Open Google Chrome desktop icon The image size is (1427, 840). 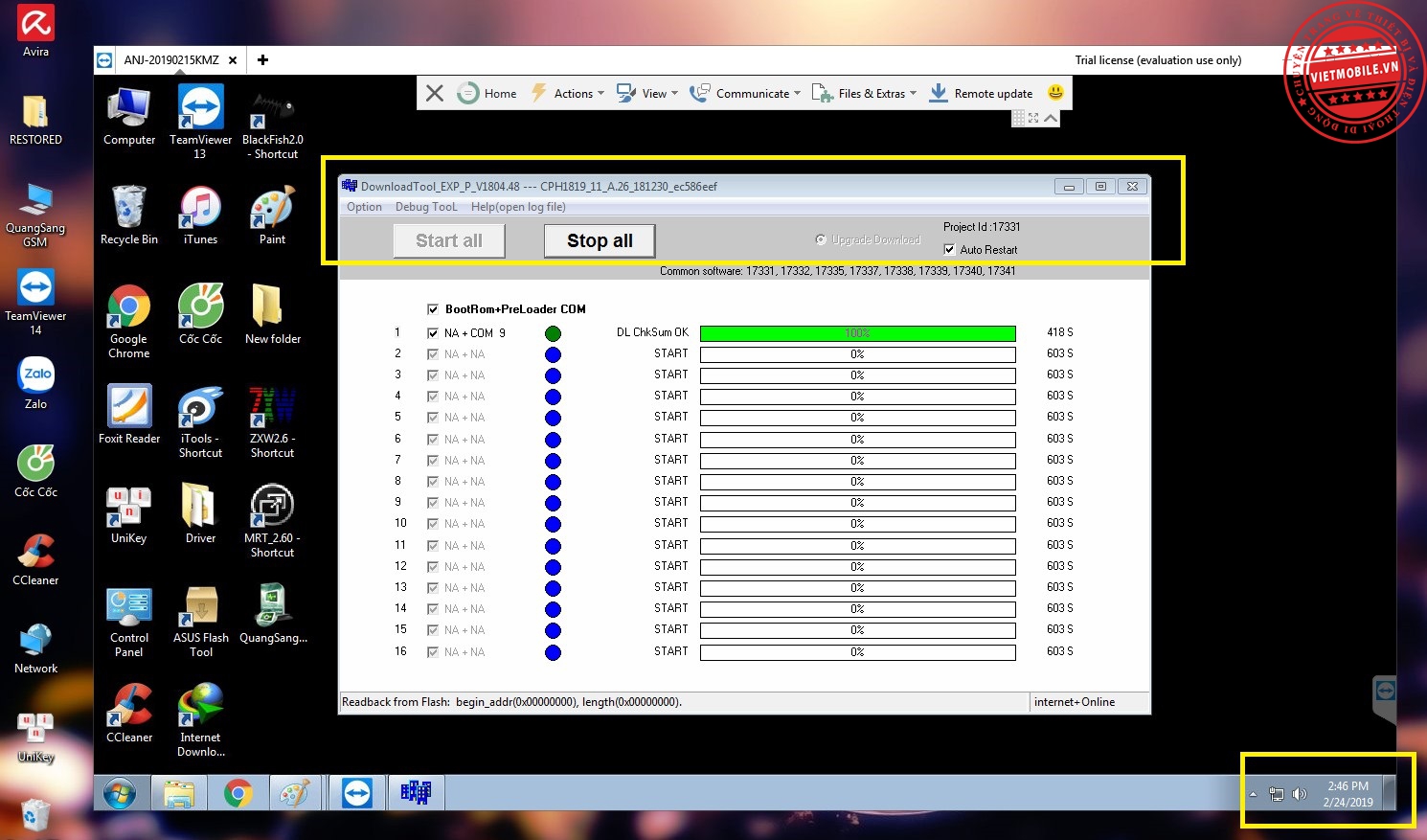coord(129,321)
